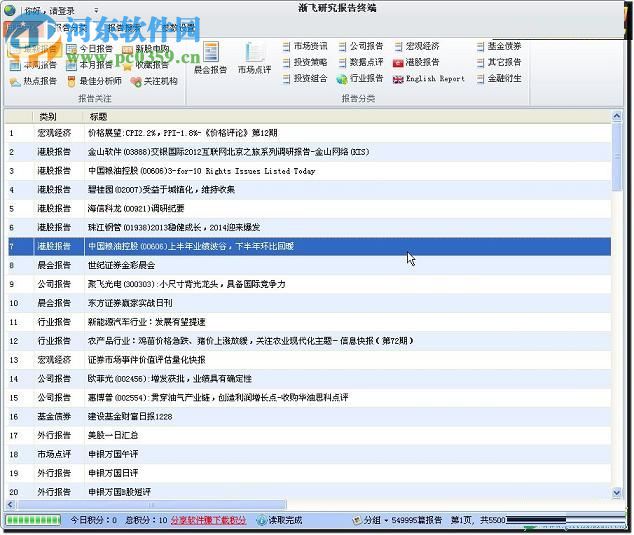634x535 pixels.
Task: Select 碧桂园(02007) report row
Action: pos(309,189)
